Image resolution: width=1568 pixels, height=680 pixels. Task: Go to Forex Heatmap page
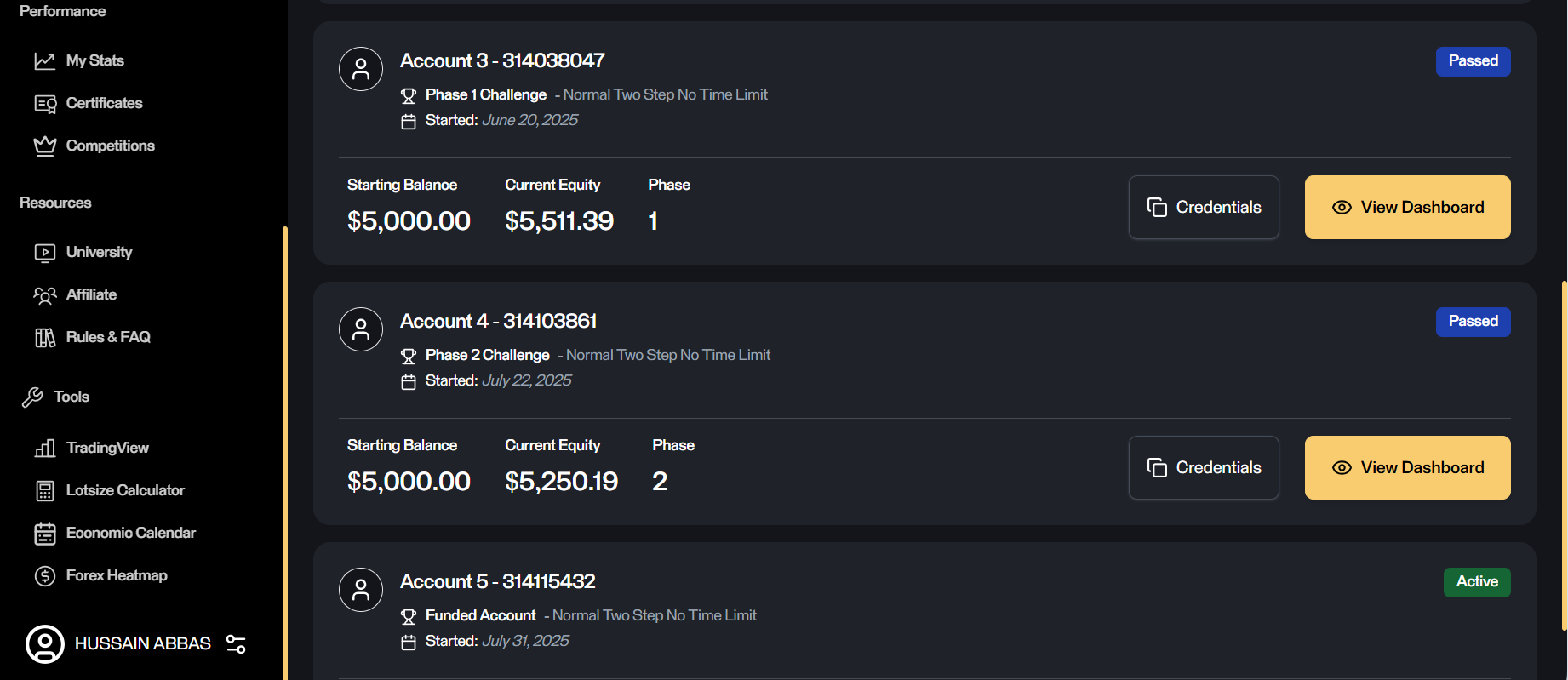pyautogui.click(x=117, y=575)
